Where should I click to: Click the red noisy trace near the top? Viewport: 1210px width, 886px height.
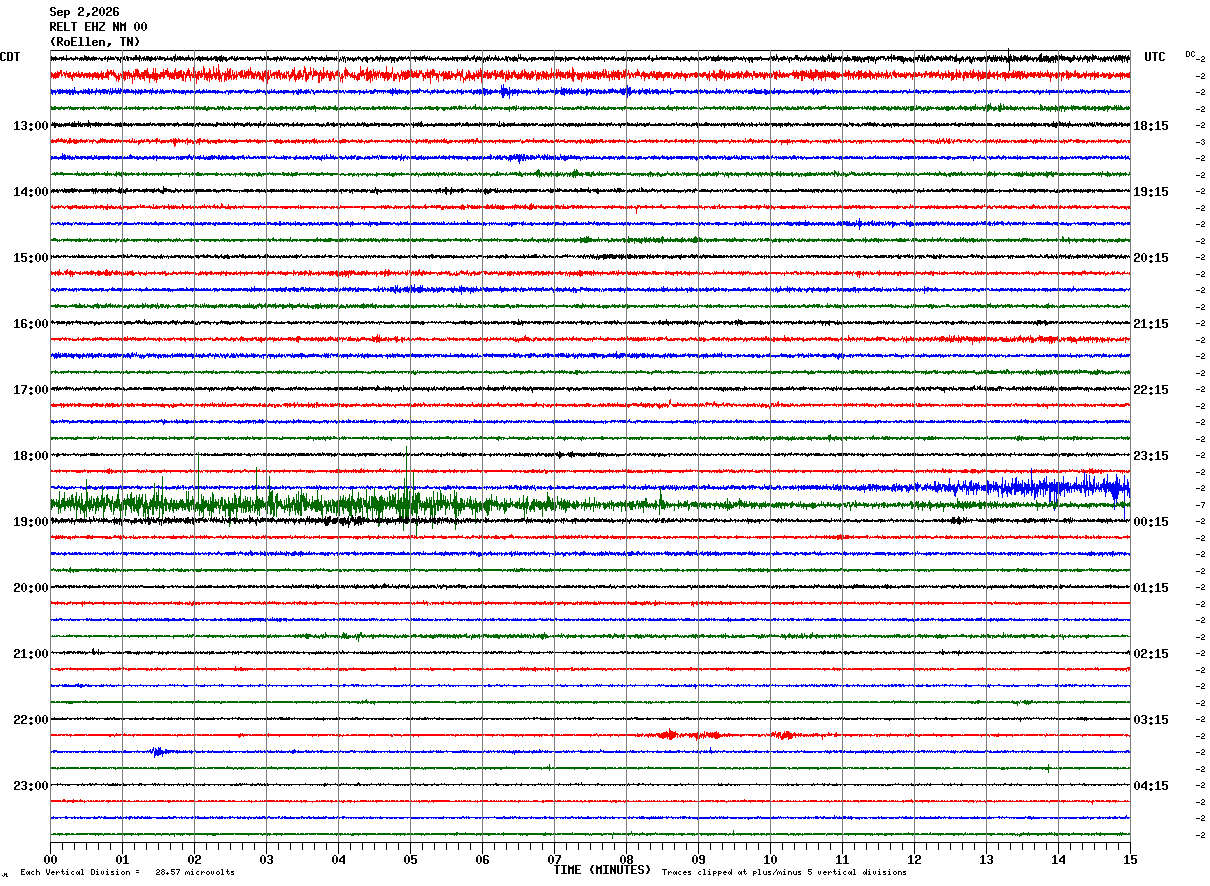(x=590, y=74)
